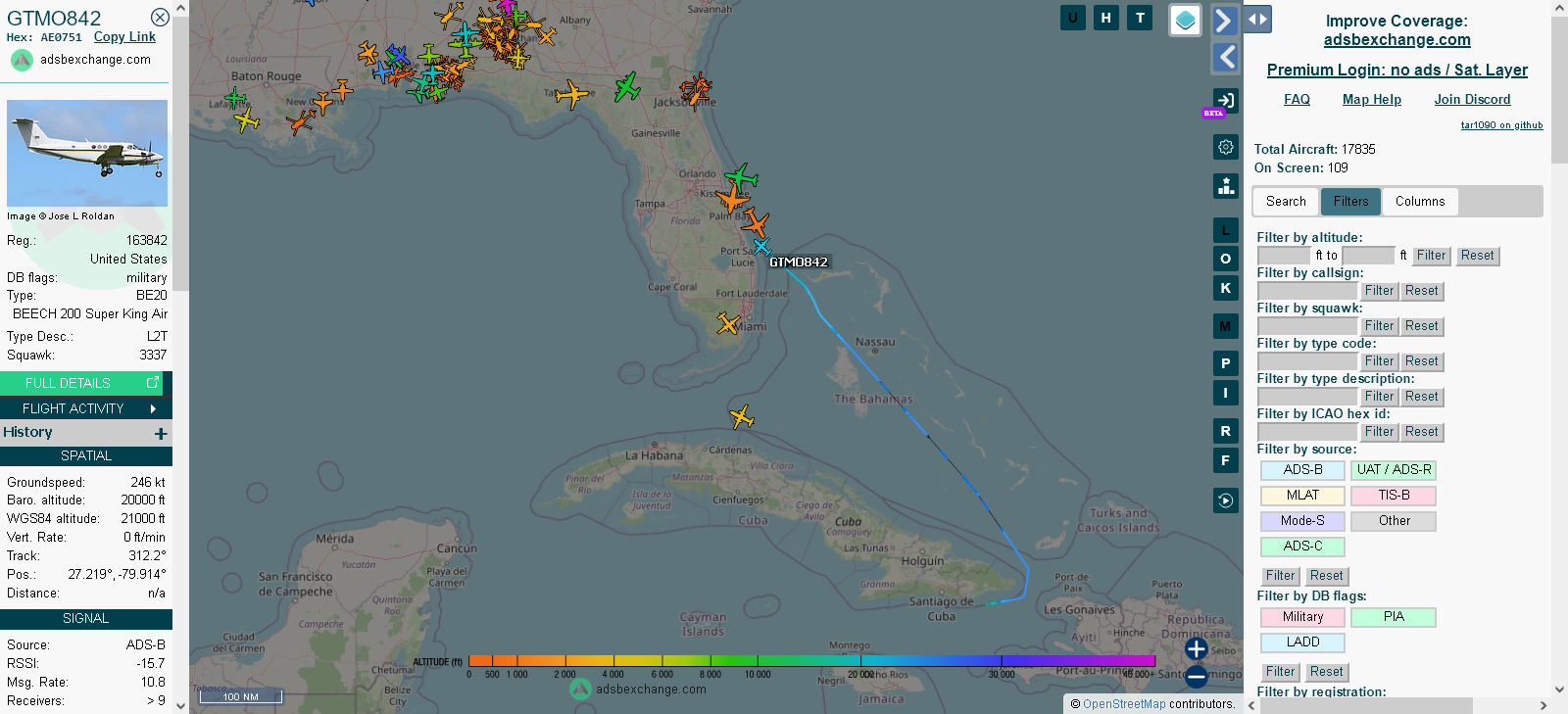Select the yellow aircraft near Miami
Viewport: 1568px width, 714px height.
pos(728,323)
